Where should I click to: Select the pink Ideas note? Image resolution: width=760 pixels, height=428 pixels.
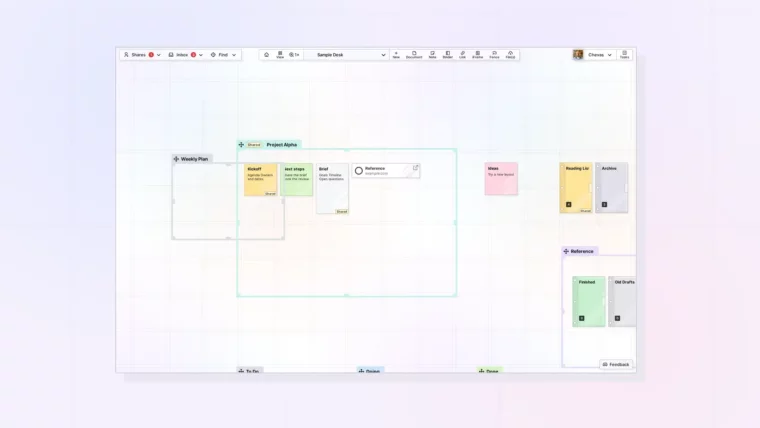click(501, 179)
